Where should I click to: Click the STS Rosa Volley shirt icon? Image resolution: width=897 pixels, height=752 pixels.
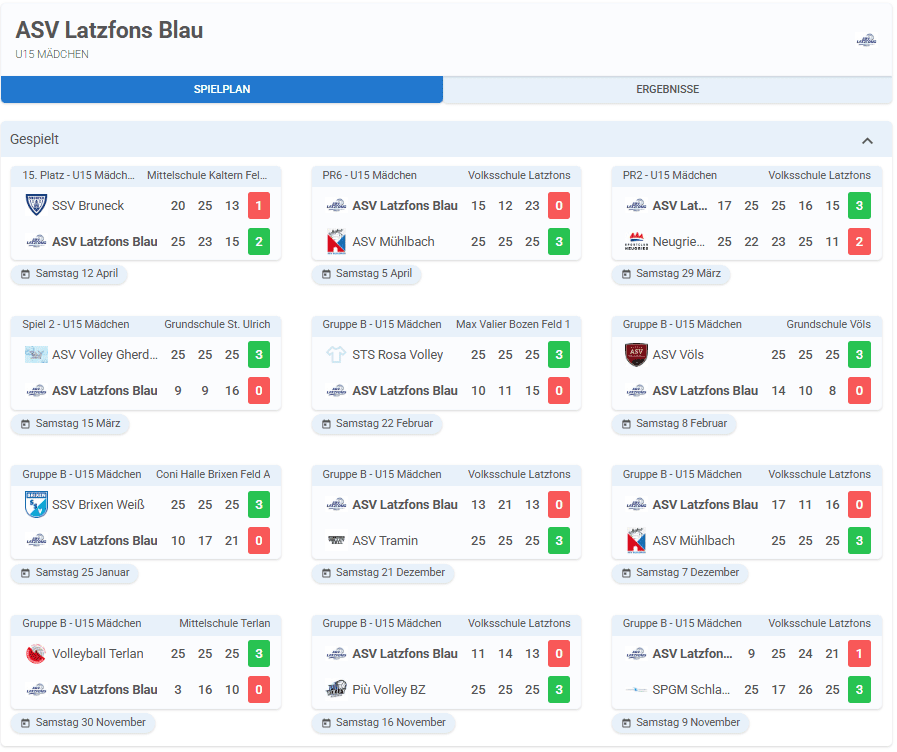coord(336,354)
